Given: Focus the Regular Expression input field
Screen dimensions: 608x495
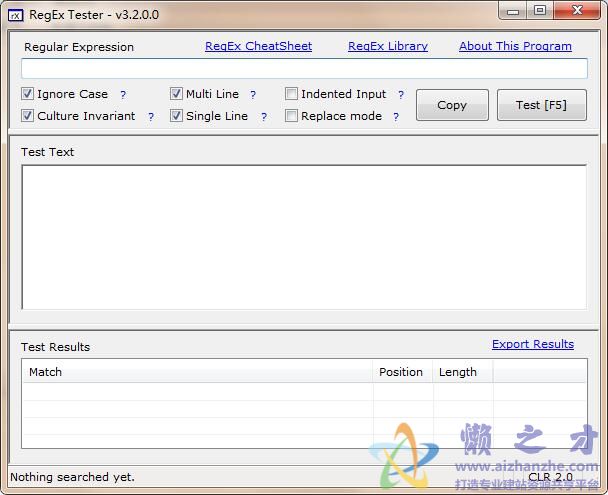Looking at the screenshot, I should tap(304, 69).
